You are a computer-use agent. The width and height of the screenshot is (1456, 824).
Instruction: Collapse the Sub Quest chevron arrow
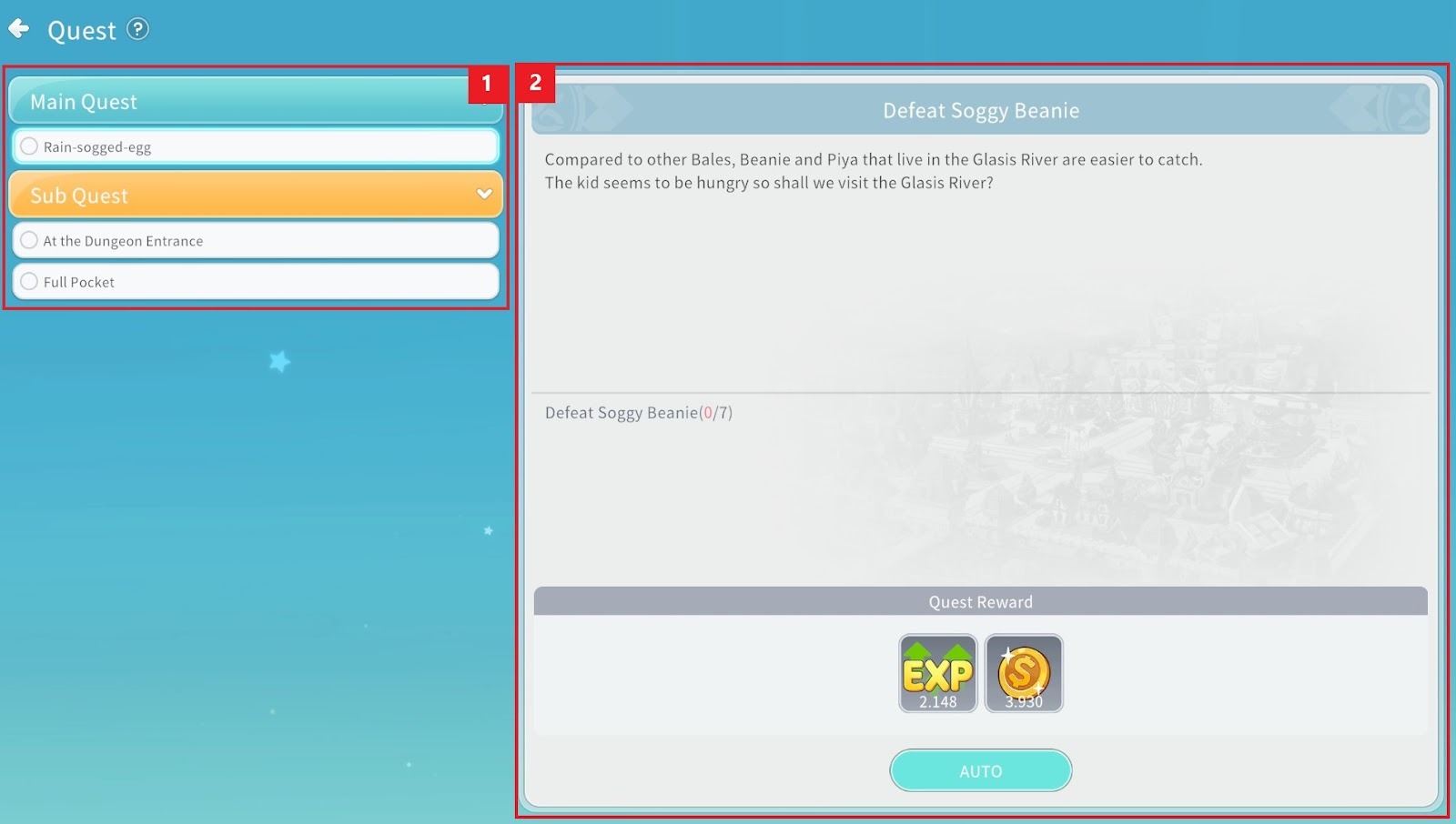484,194
